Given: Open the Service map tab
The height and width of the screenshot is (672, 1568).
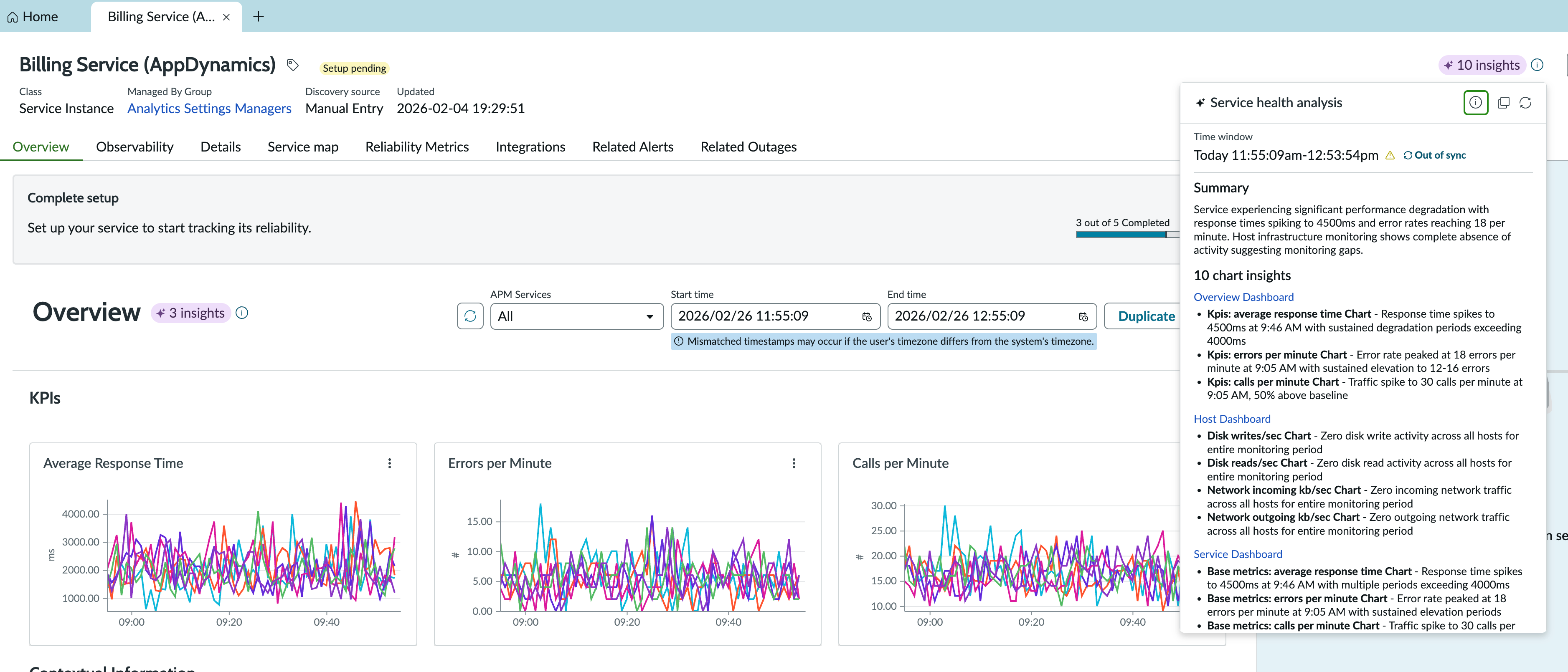Looking at the screenshot, I should [x=303, y=147].
